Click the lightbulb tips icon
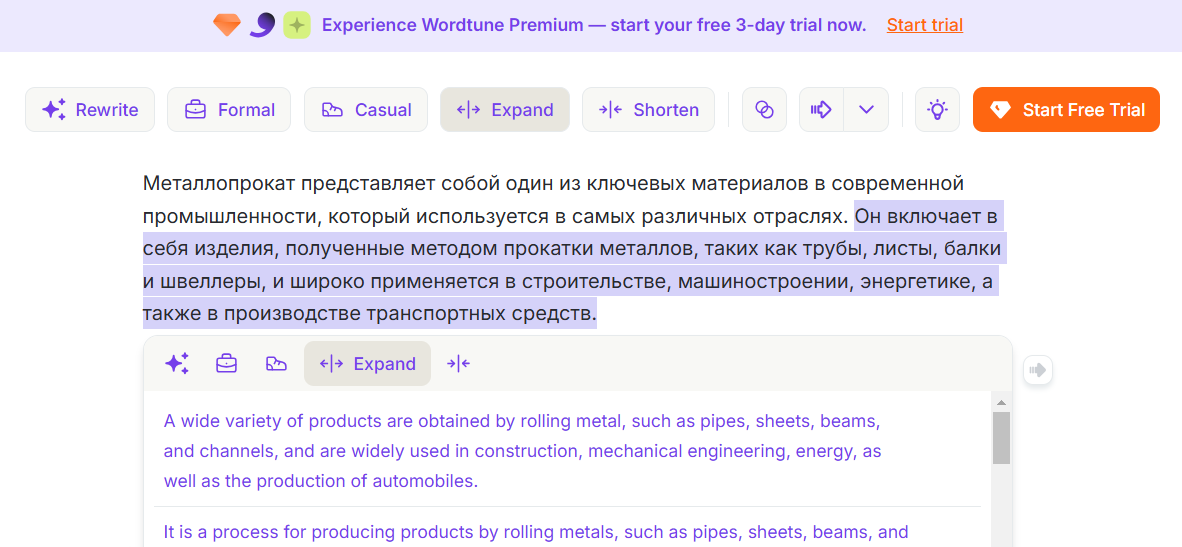The height and width of the screenshot is (547, 1182). [937, 110]
